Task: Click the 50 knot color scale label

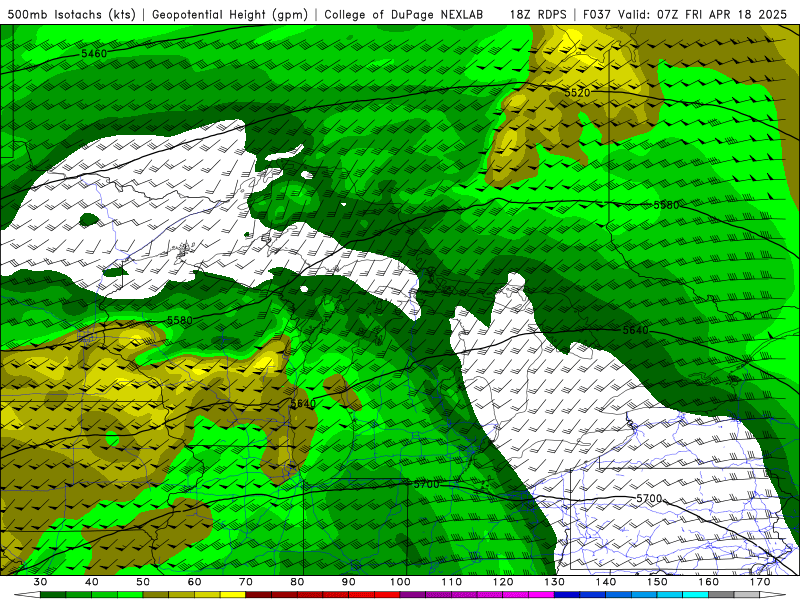Action: pyautogui.click(x=143, y=582)
